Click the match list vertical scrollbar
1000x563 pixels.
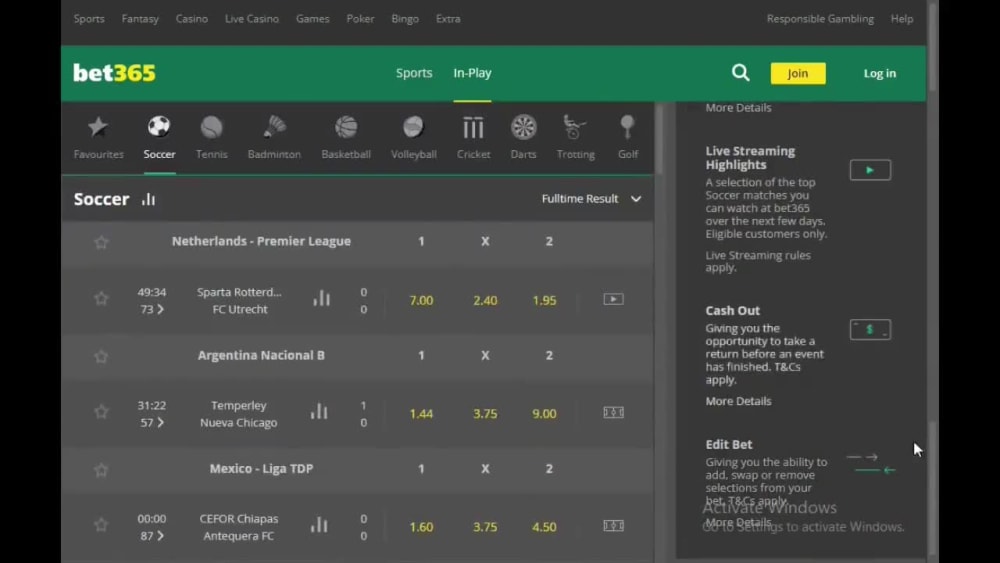[x=659, y=138]
